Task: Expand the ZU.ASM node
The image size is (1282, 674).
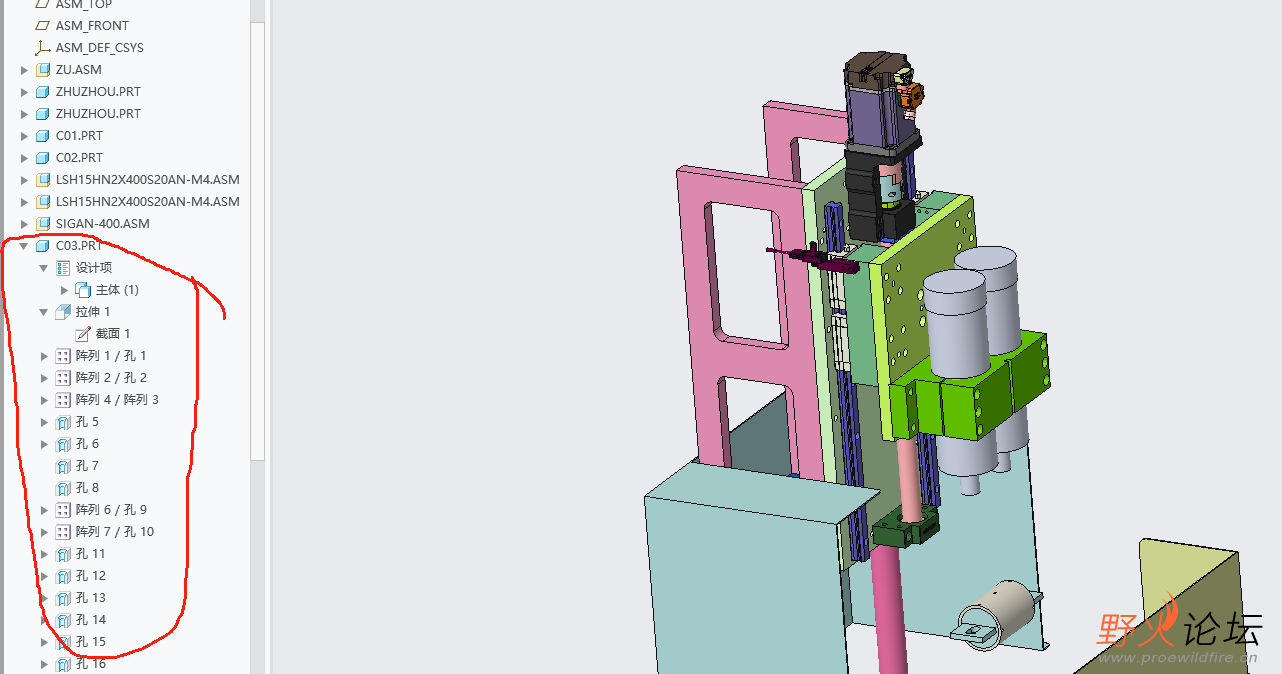Action: coord(25,70)
